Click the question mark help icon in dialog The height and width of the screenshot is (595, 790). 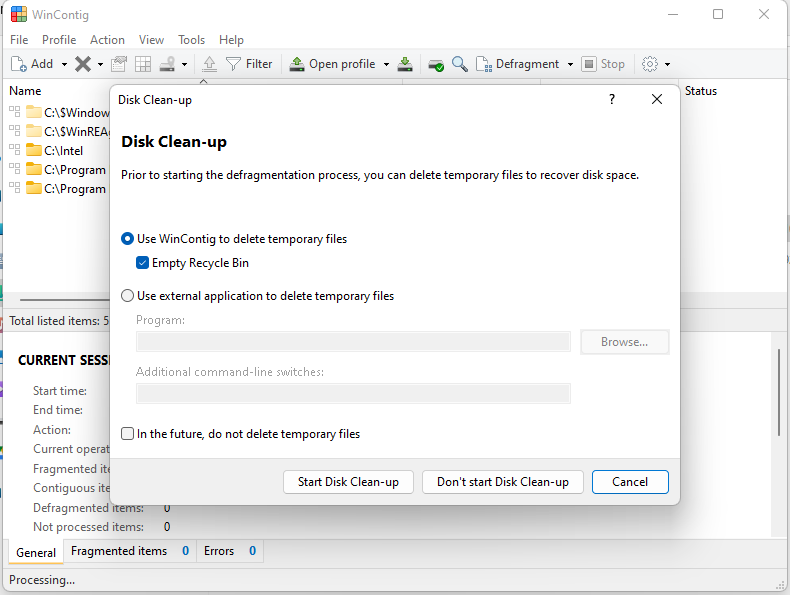click(x=611, y=99)
